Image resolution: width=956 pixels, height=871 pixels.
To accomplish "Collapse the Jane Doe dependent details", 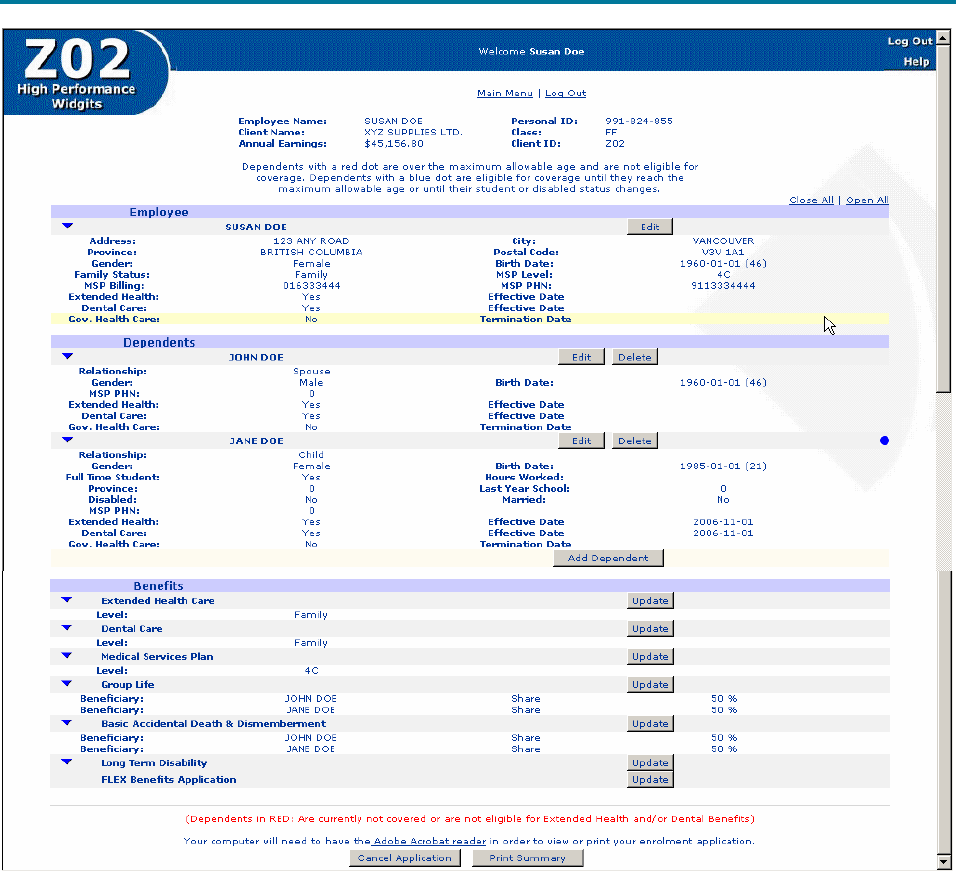I will pyautogui.click(x=68, y=439).
